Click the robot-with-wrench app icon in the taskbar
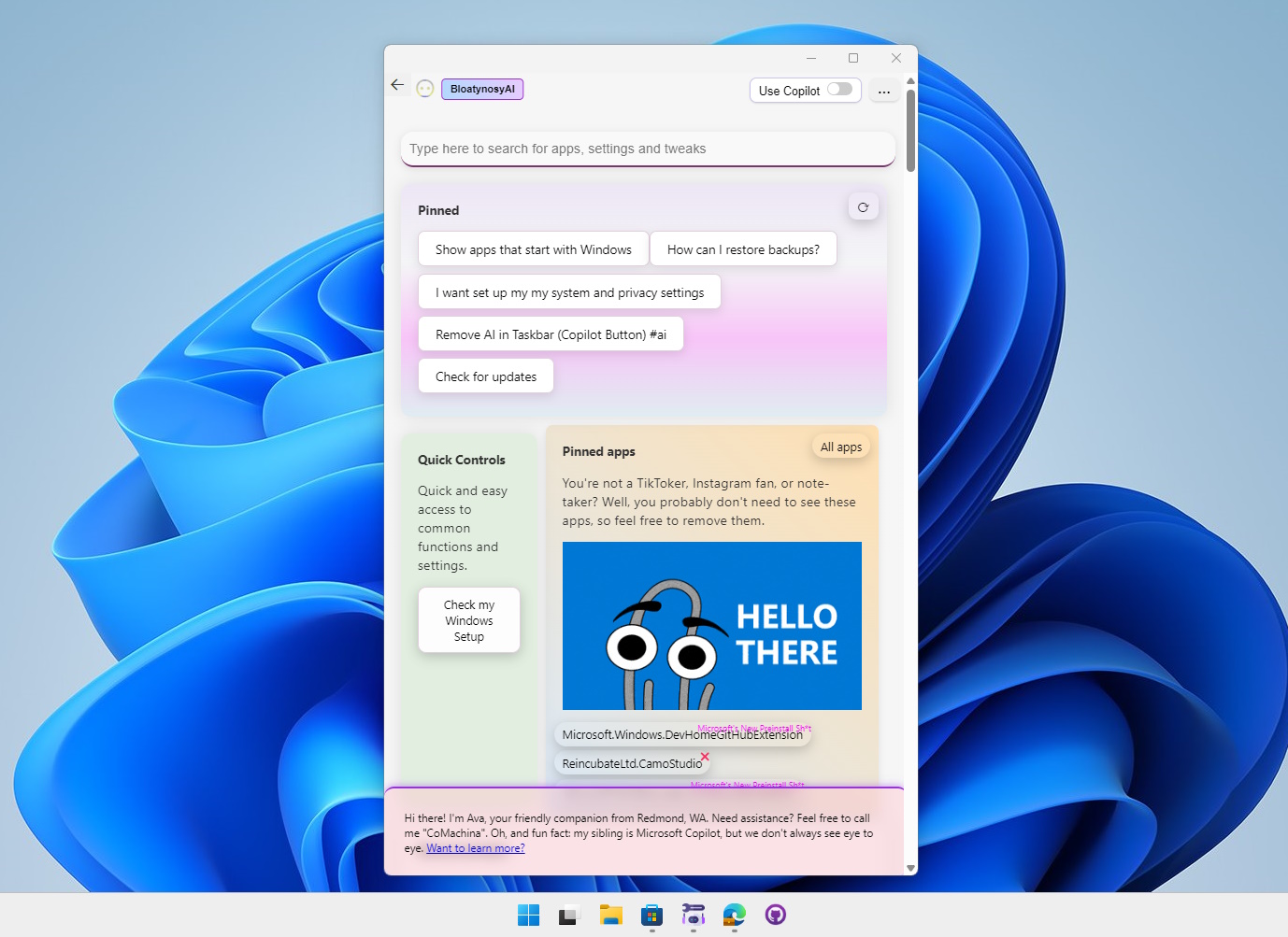 coord(694,916)
